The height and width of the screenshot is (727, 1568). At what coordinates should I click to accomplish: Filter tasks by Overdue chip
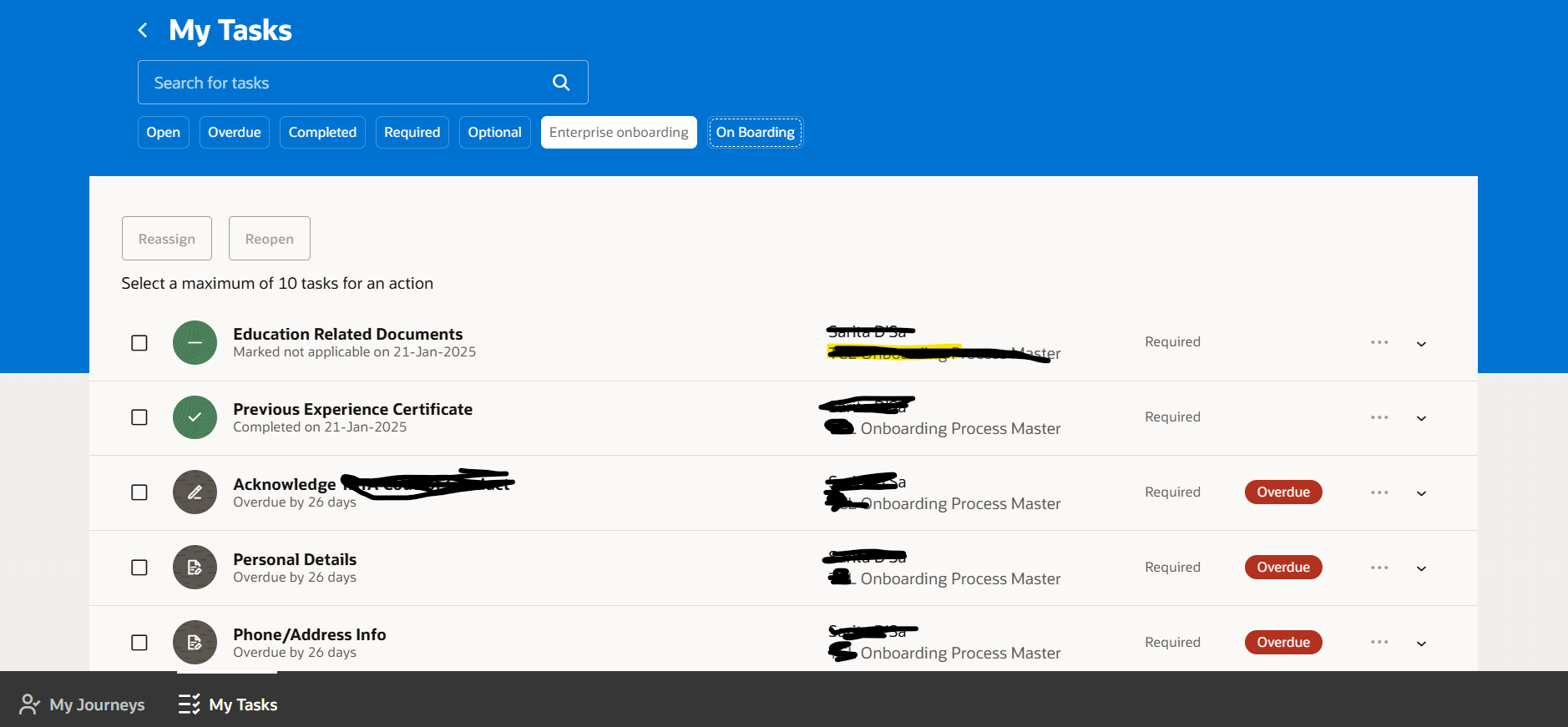coord(235,132)
